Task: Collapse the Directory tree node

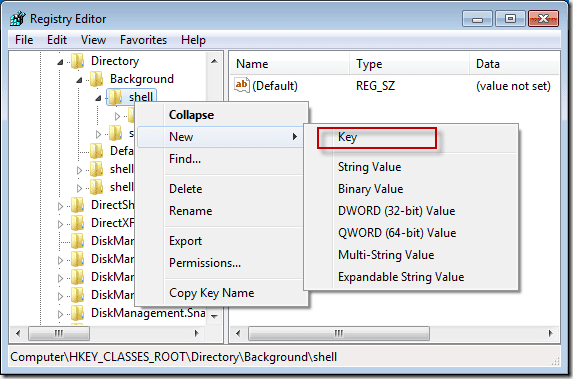Action: coord(60,62)
